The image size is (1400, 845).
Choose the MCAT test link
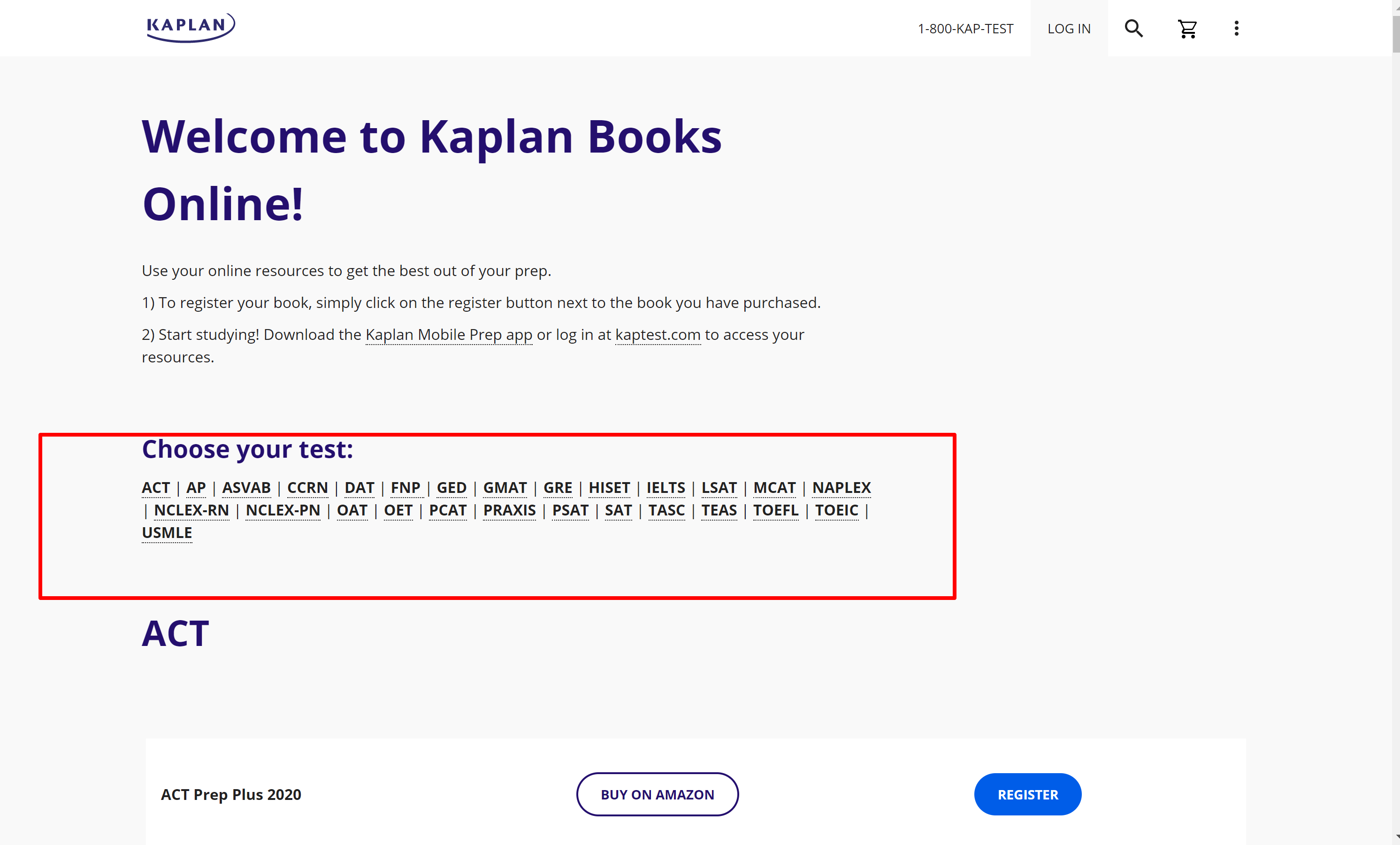pos(774,488)
